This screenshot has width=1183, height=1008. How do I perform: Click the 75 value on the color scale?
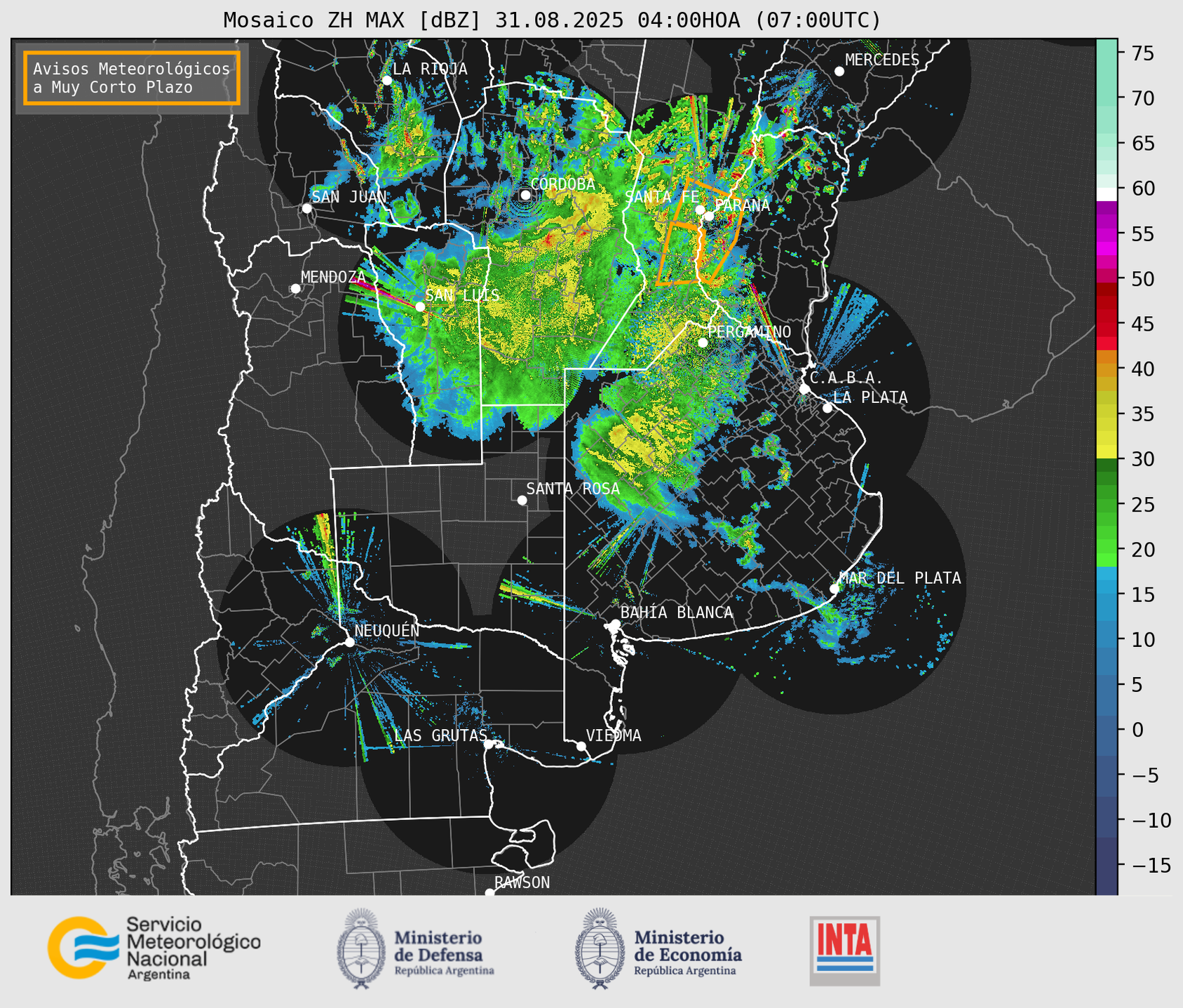click(1142, 53)
